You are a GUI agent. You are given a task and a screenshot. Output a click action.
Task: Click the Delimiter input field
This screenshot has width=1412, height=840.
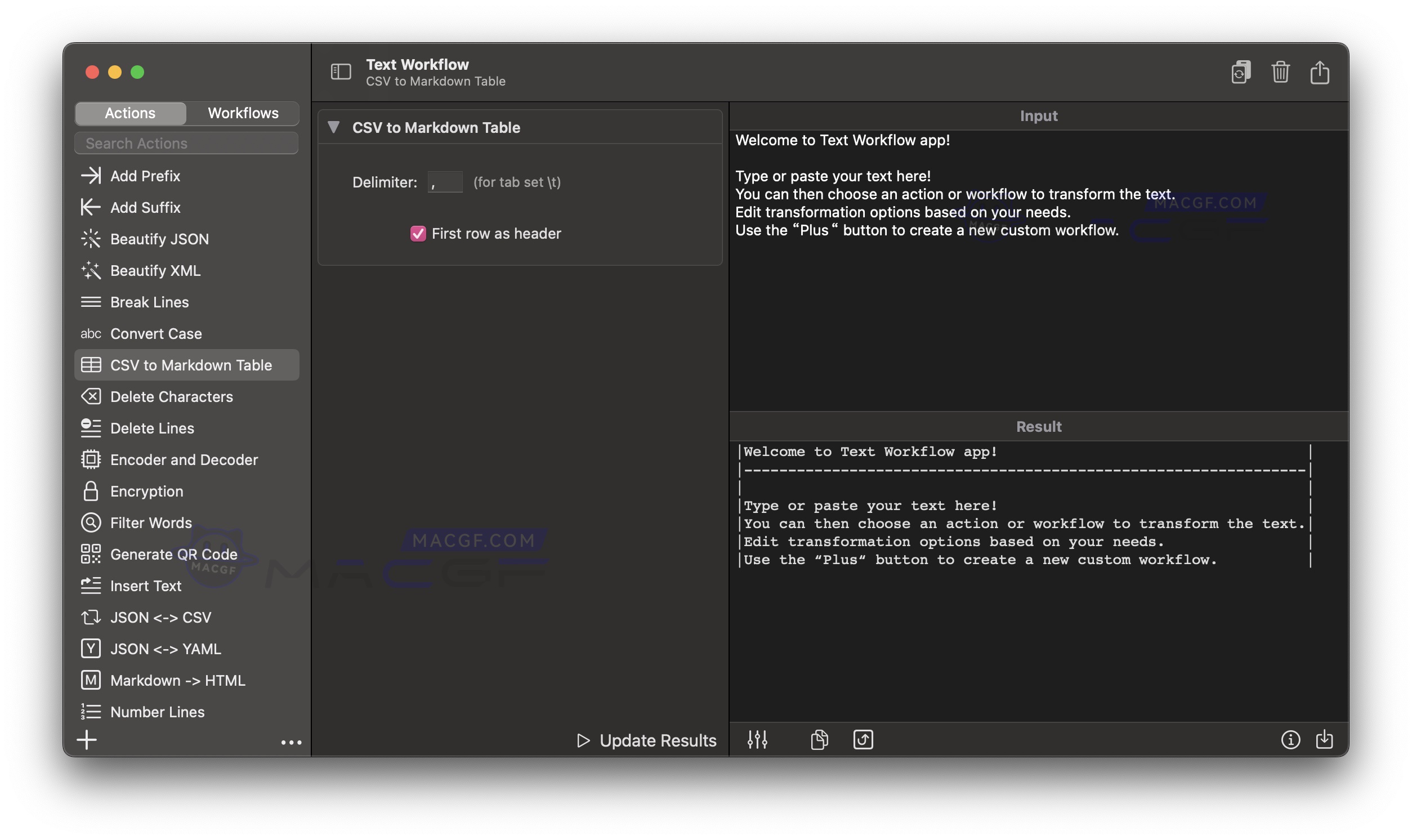[445, 182]
